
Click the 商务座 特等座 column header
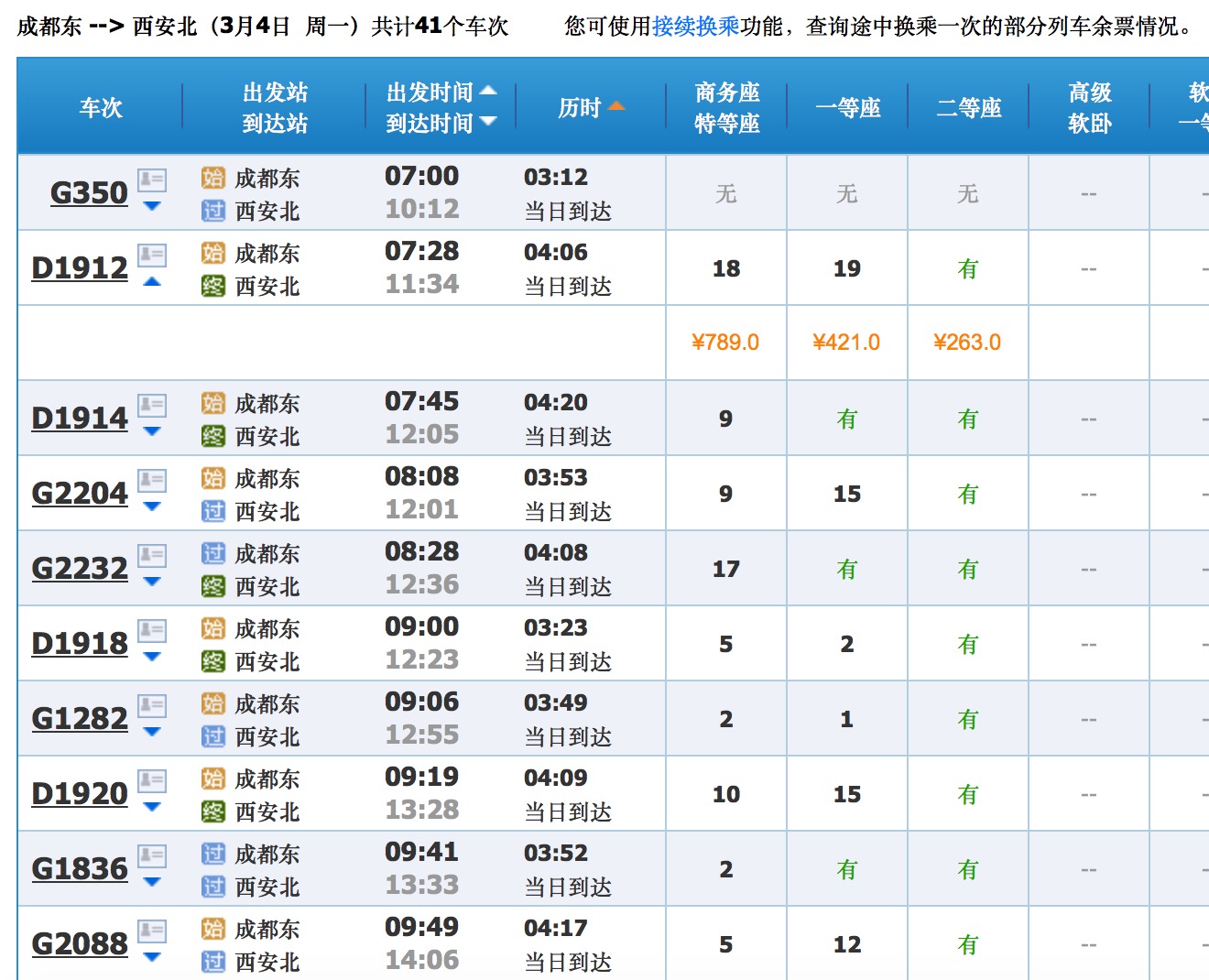pyautogui.click(x=727, y=107)
